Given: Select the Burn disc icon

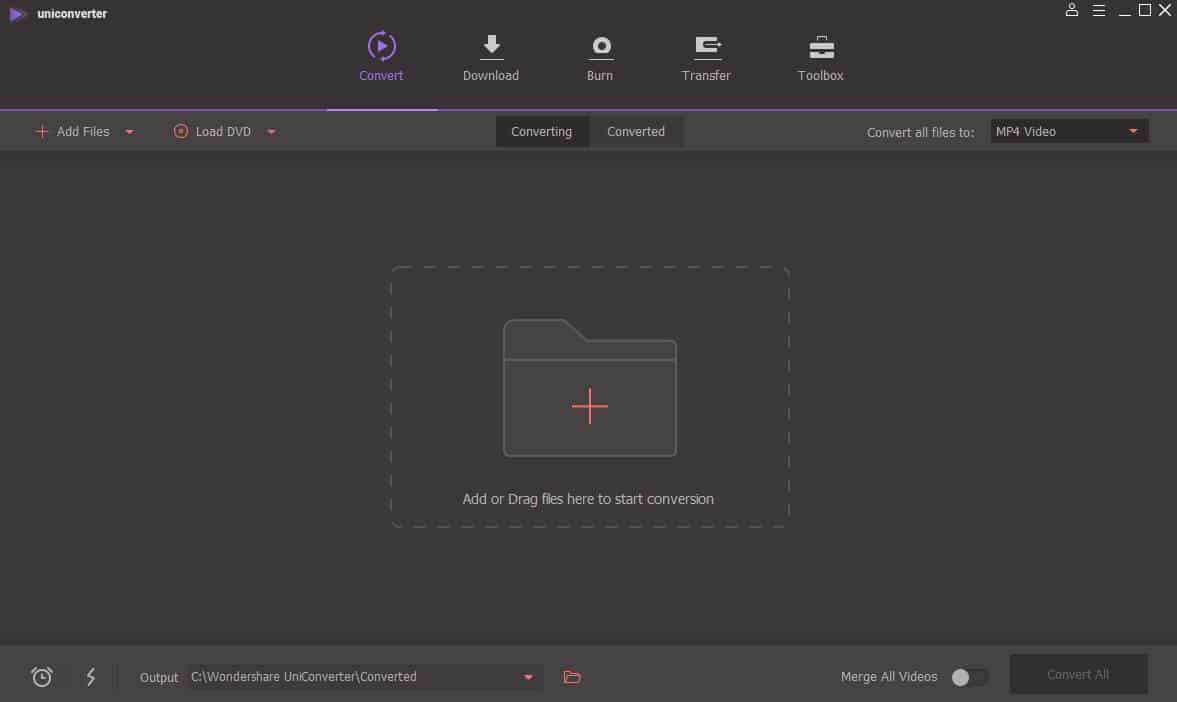Looking at the screenshot, I should (x=600, y=47).
